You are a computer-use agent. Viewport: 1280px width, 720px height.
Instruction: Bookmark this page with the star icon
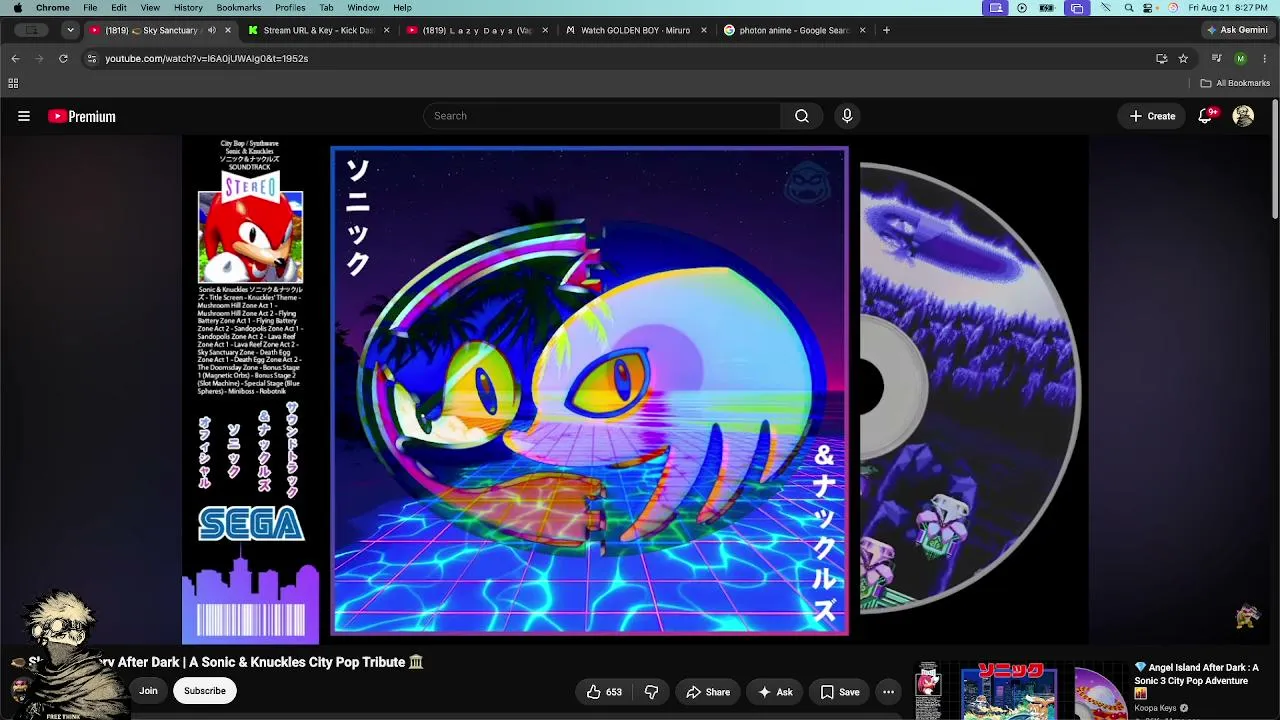click(x=1183, y=58)
